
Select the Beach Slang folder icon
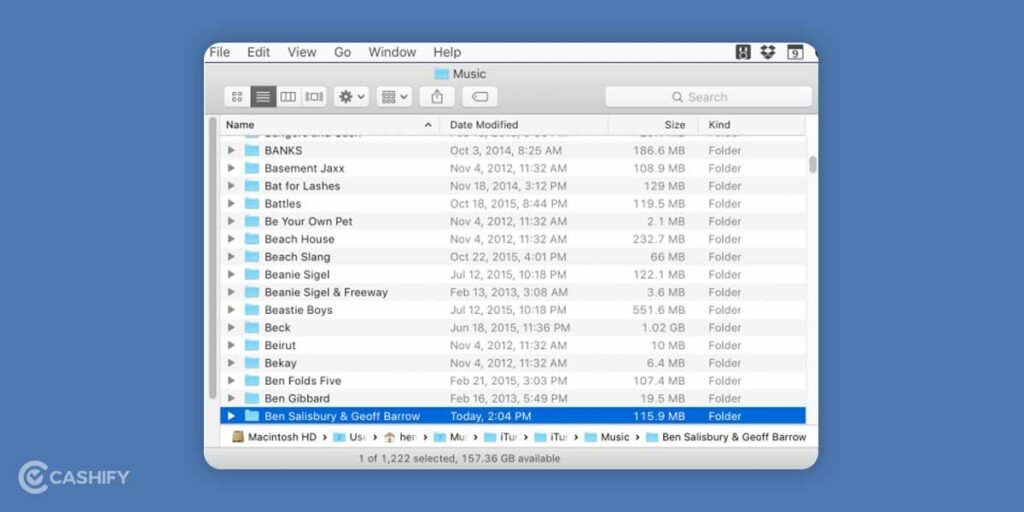pos(252,257)
